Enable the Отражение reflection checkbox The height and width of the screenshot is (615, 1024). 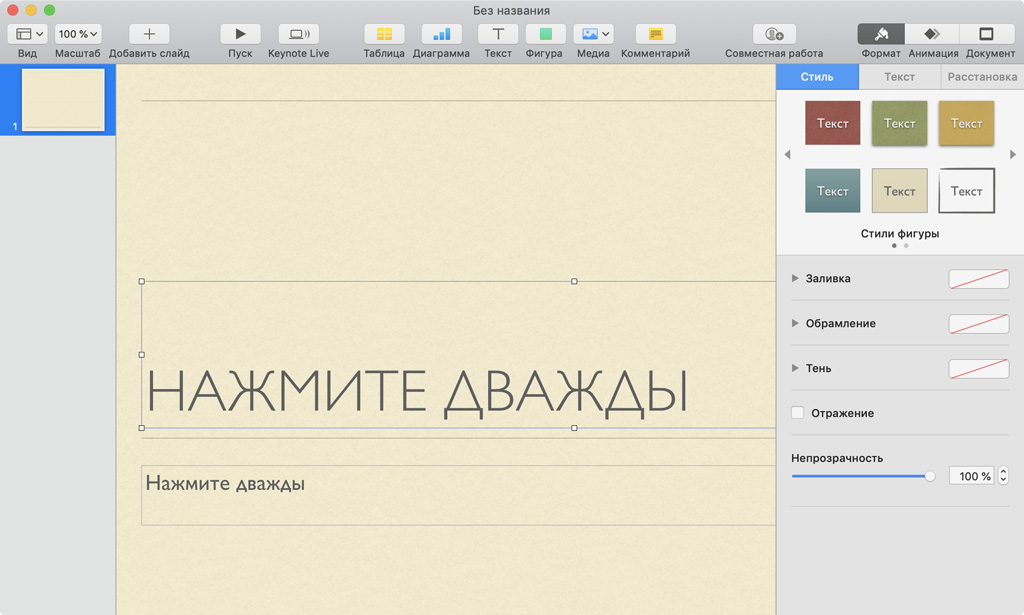pyautogui.click(x=797, y=413)
